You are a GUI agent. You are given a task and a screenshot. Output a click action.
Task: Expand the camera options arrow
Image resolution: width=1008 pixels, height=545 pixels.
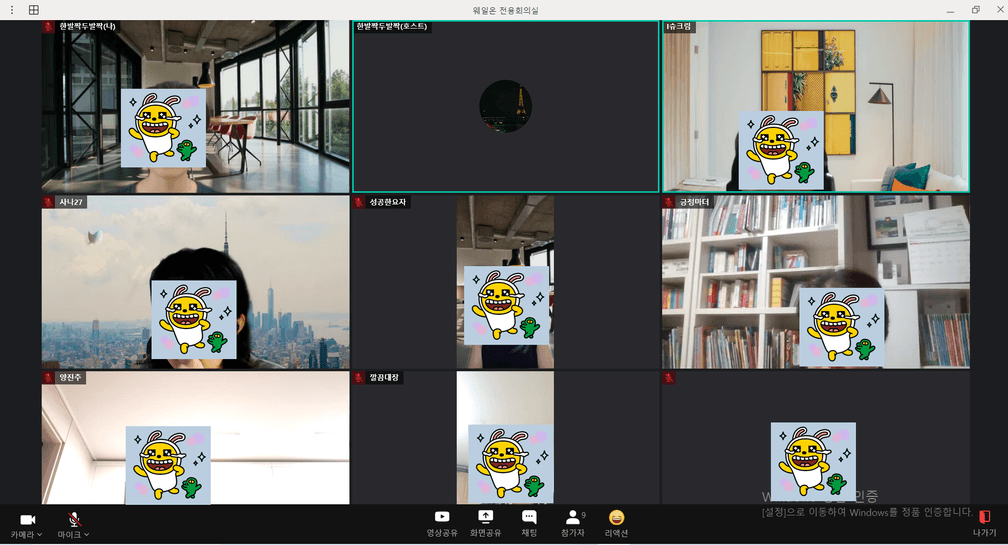[40, 534]
